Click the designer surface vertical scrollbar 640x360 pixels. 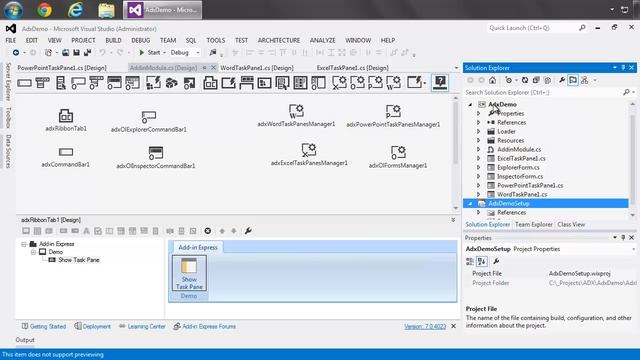(456, 153)
